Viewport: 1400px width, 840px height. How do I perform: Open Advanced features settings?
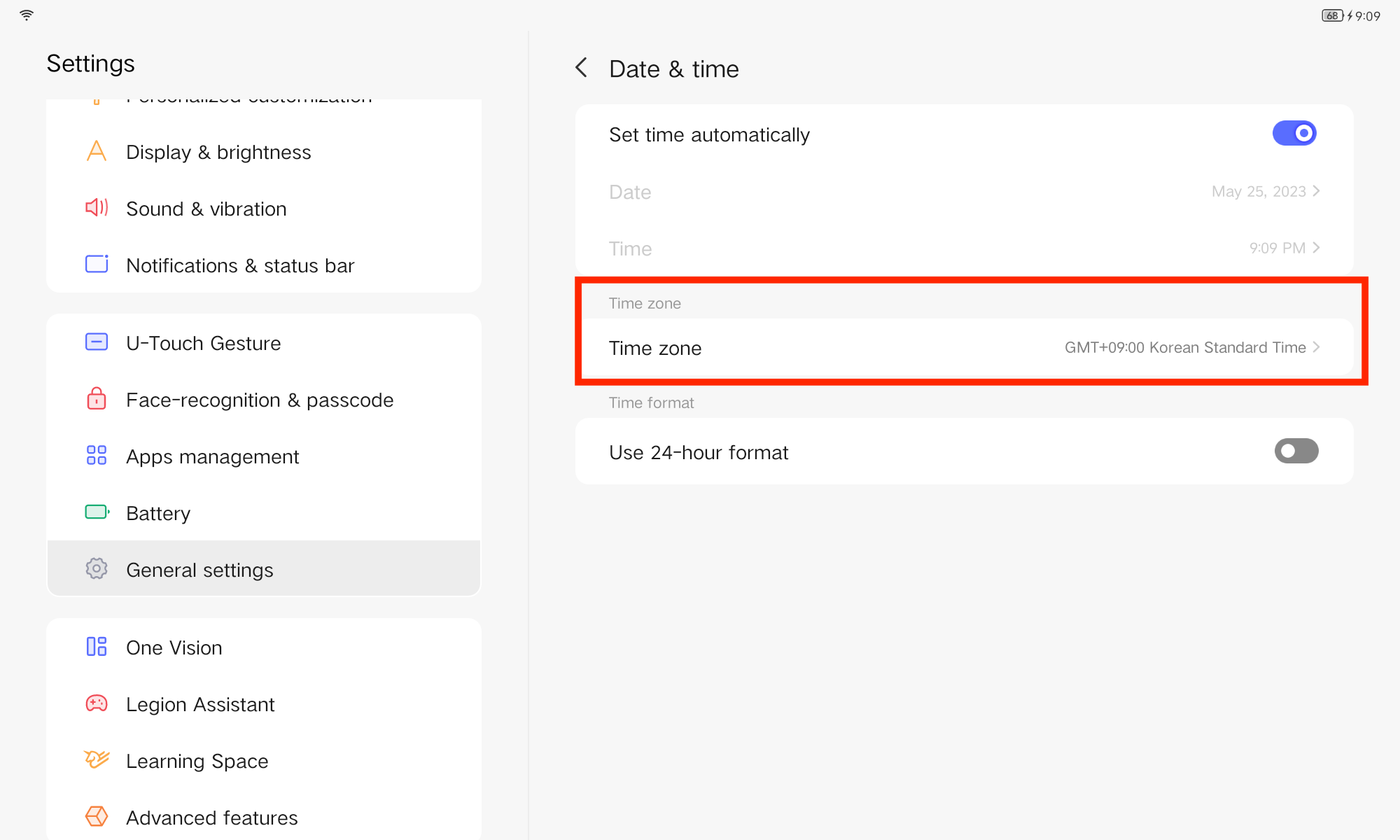(x=211, y=818)
